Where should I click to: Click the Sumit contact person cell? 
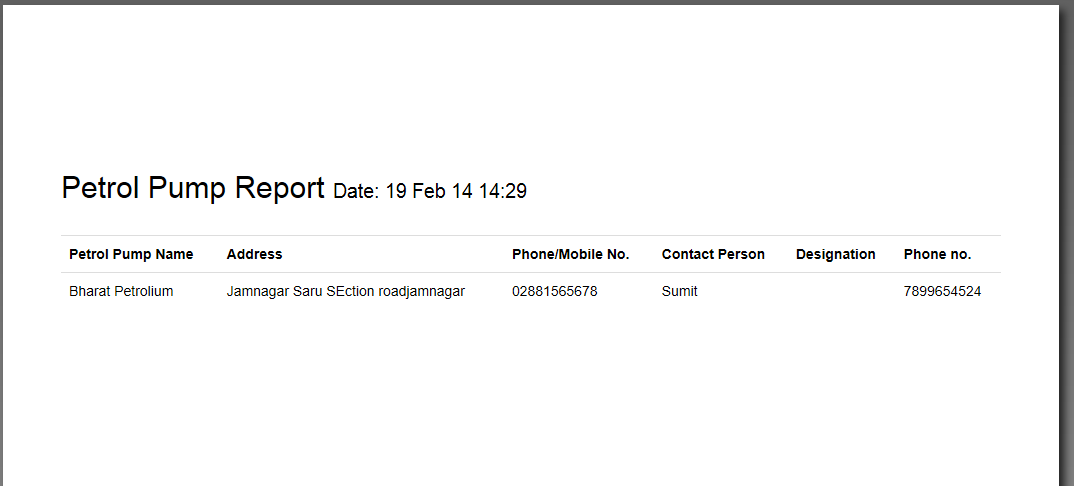[x=679, y=291]
